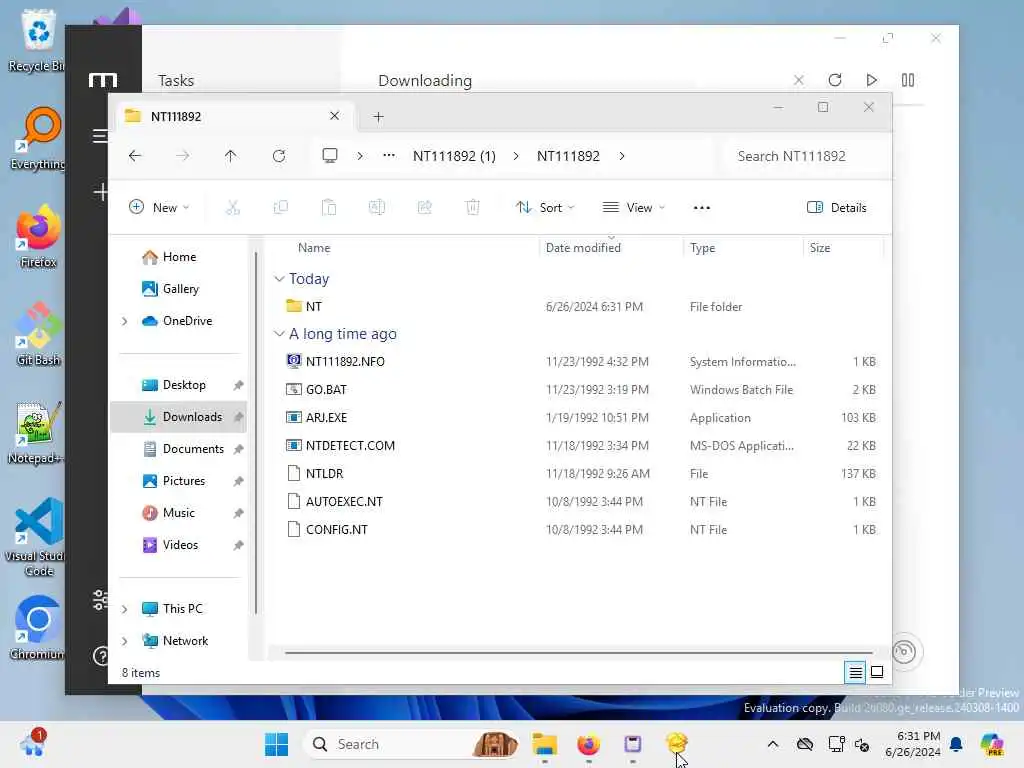Show hidden breadcrumb path ellipsis

click(x=389, y=155)
